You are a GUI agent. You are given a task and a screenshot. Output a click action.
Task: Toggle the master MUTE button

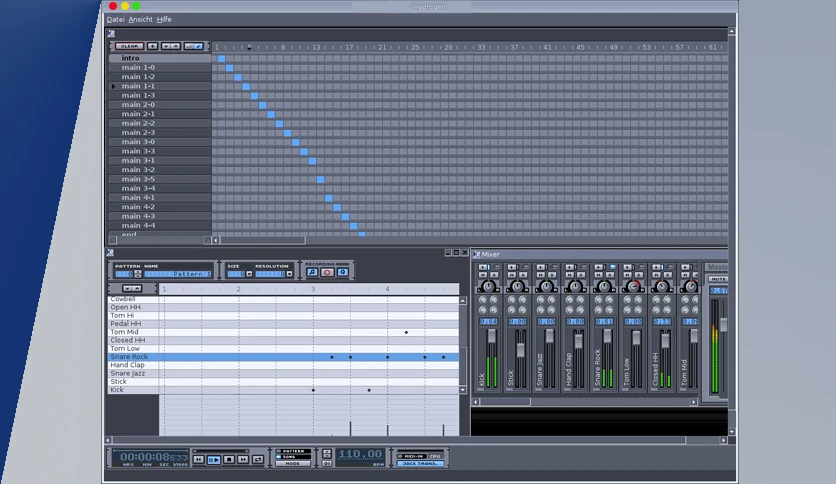tap(718, 279)
